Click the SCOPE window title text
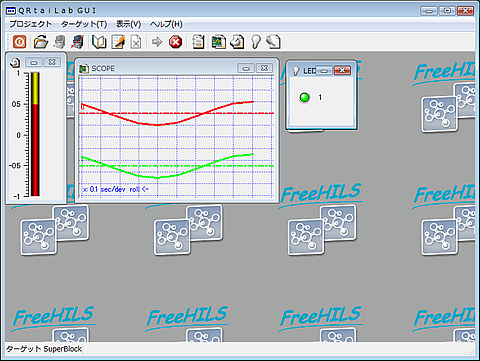This screenshot has width=480, height=361. [x=103, y=69]
